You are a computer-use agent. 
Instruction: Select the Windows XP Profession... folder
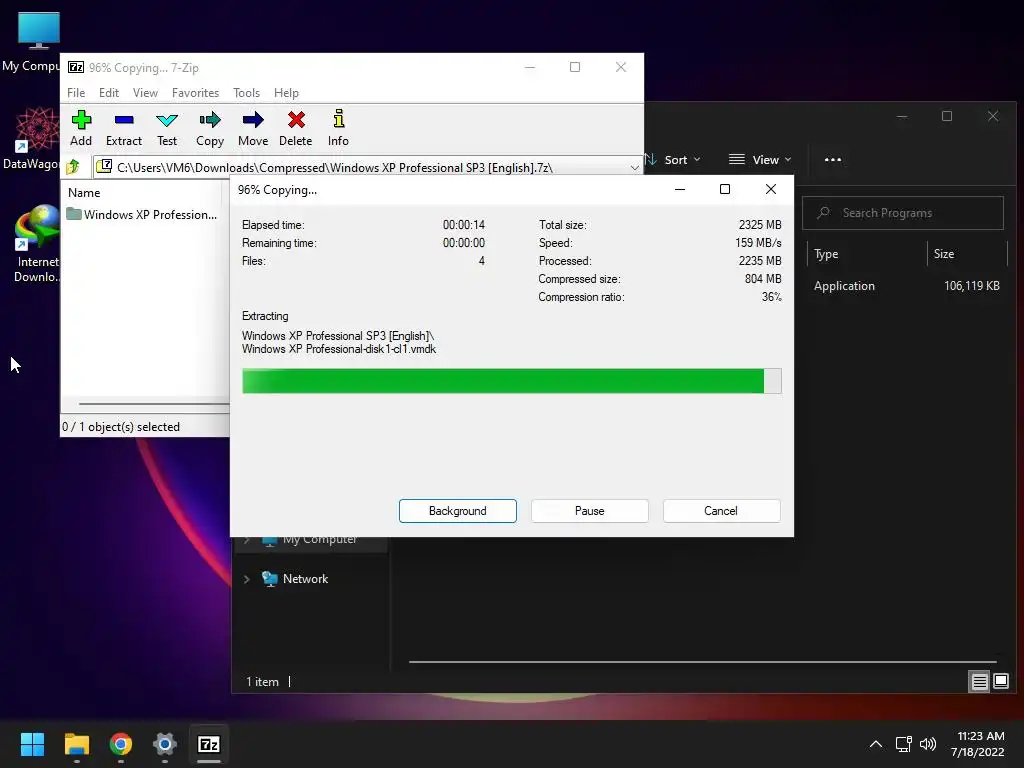point(142,214)
